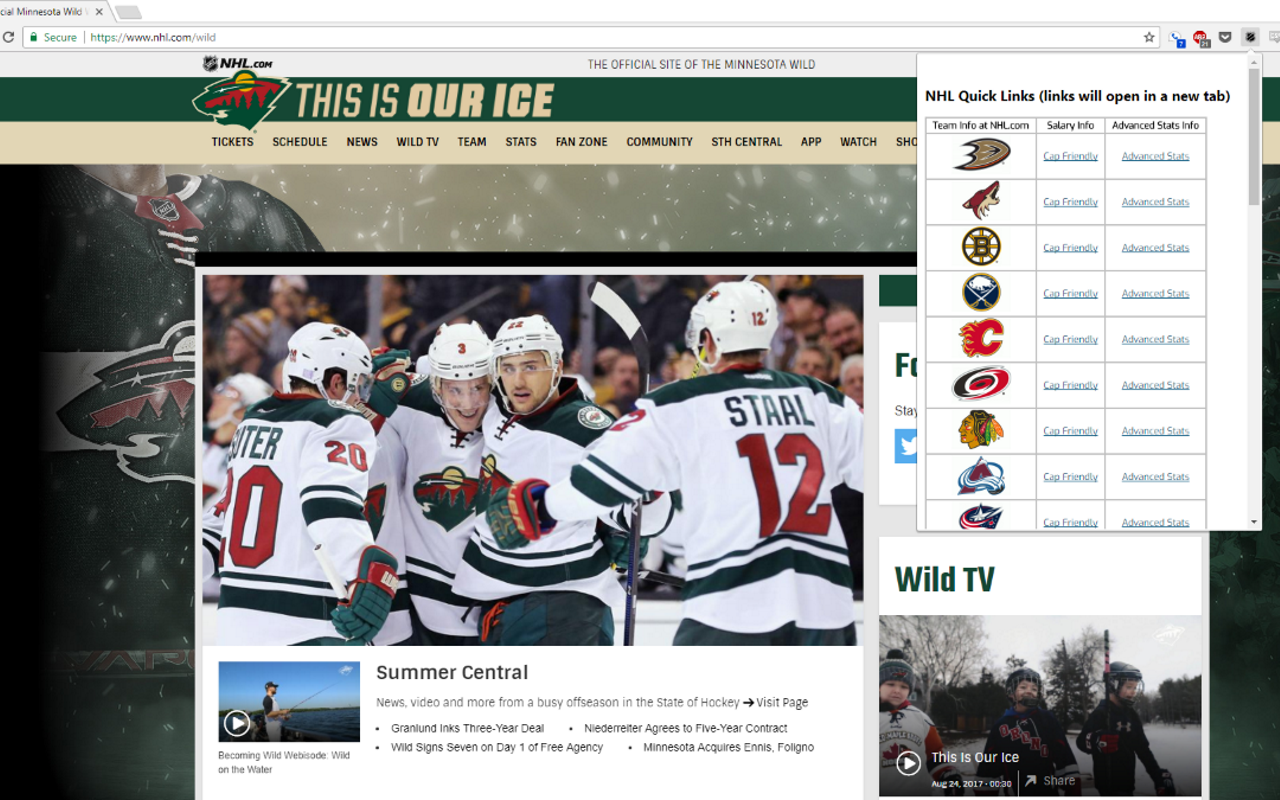
Task: Open the Team menu
Action: [472, 142]
